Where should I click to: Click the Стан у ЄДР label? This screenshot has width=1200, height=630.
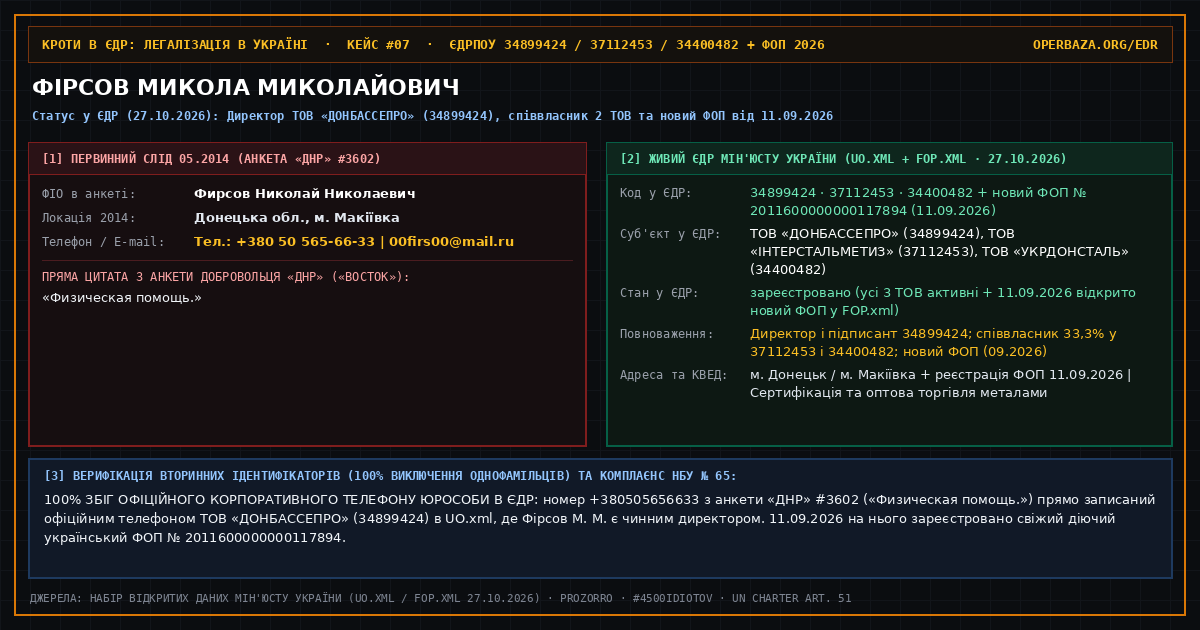coord(659,294)
